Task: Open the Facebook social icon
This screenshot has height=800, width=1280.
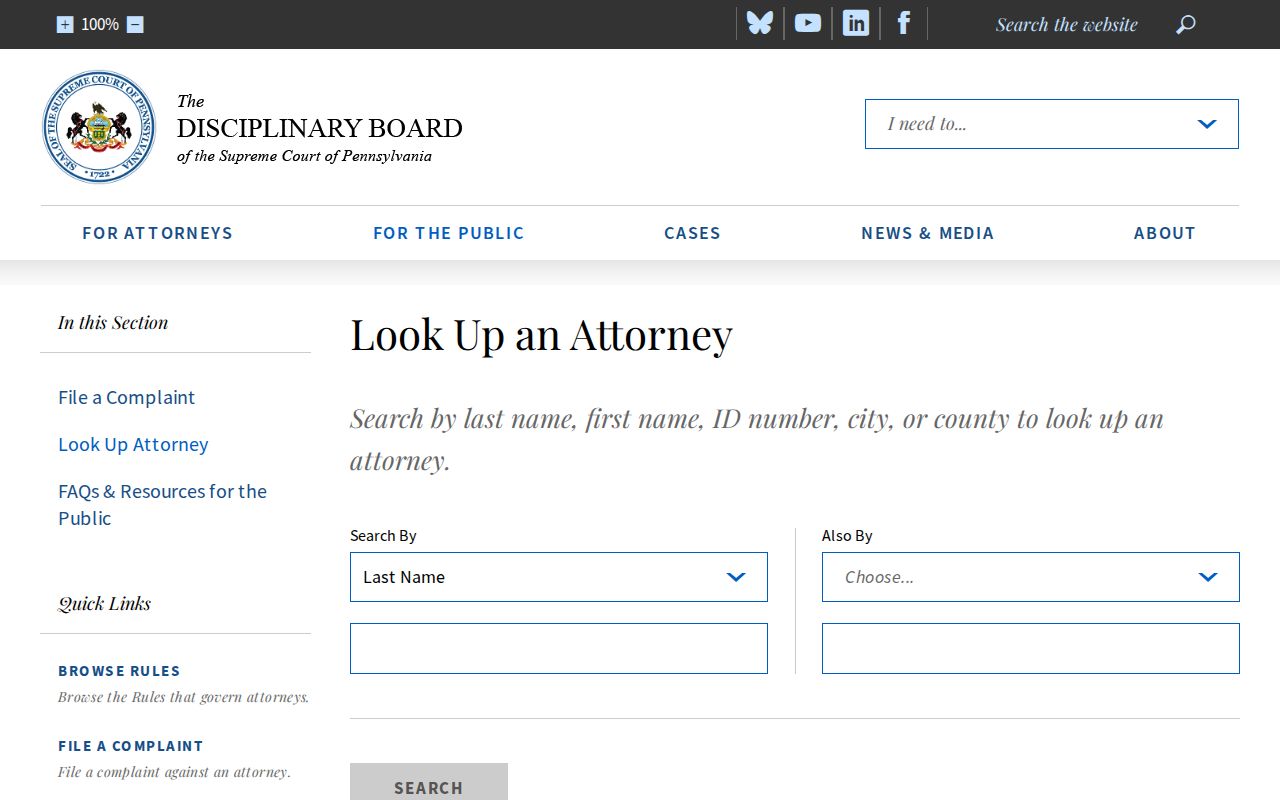Action: (904, 23)
